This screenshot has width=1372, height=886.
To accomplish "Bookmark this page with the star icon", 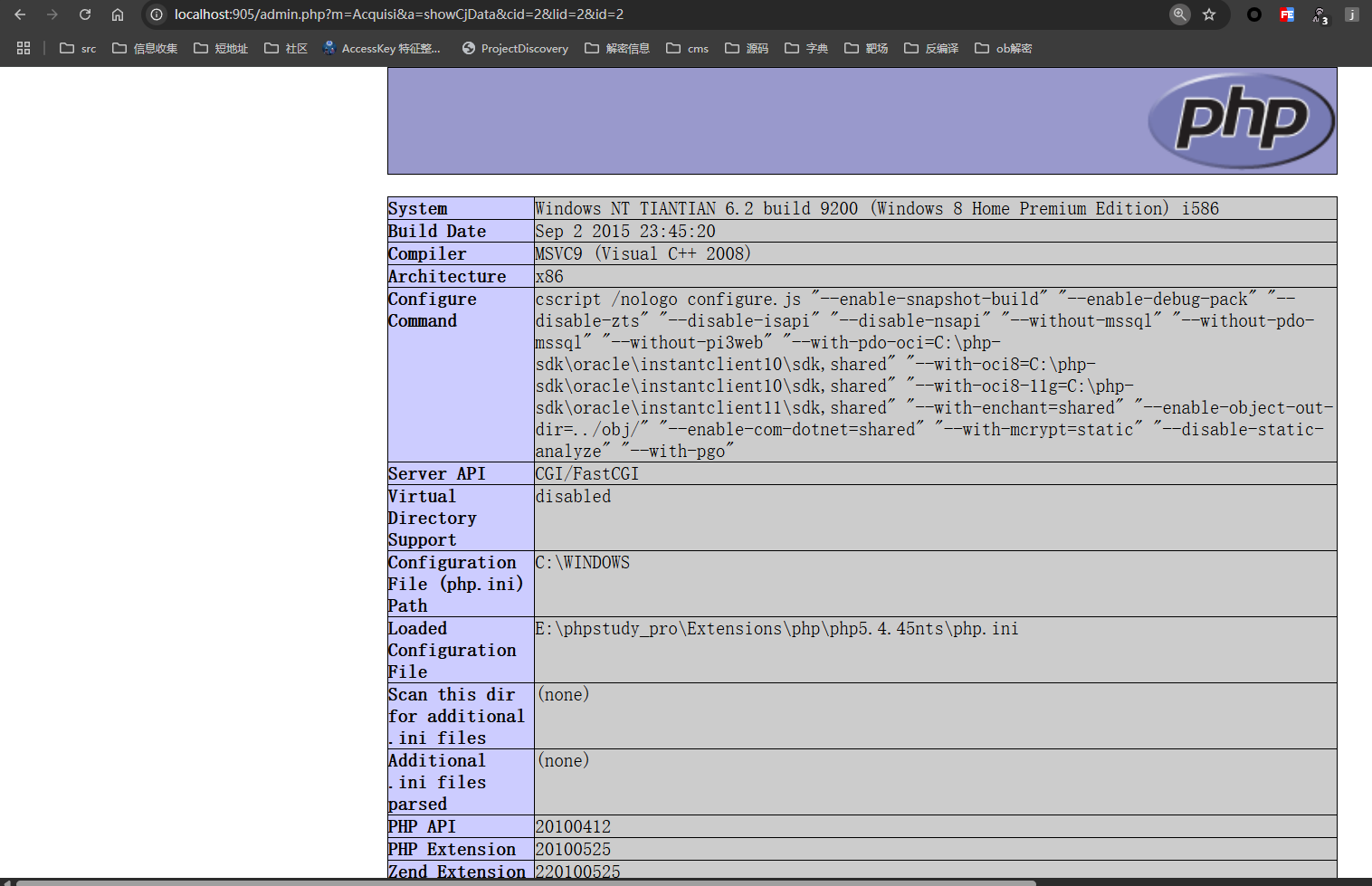I will point(1209,14).
